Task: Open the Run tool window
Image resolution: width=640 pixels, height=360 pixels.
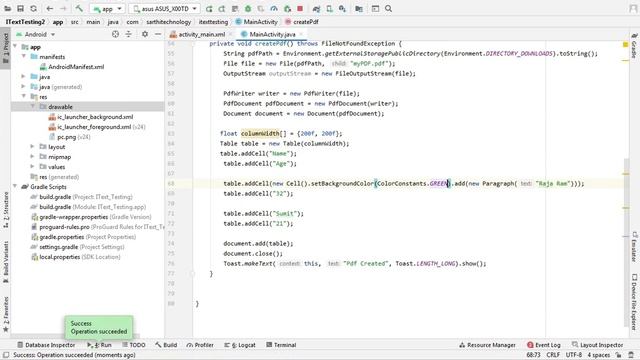Action: point(99,345)
